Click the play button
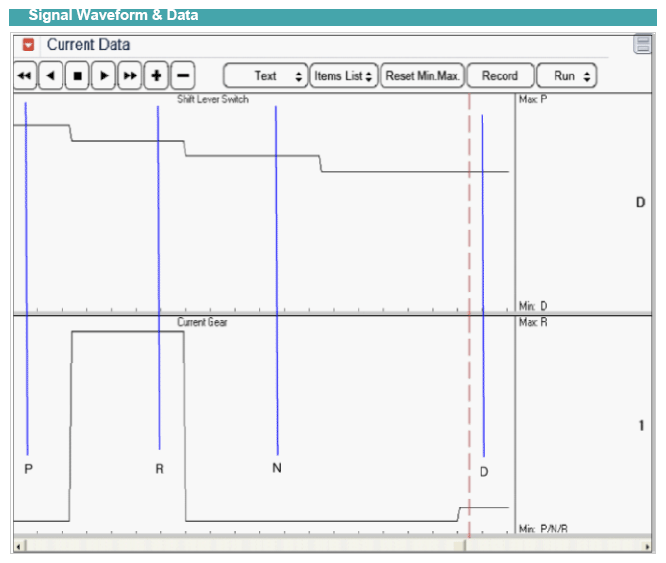The image size is (666, 563). [x=104, y=76]
